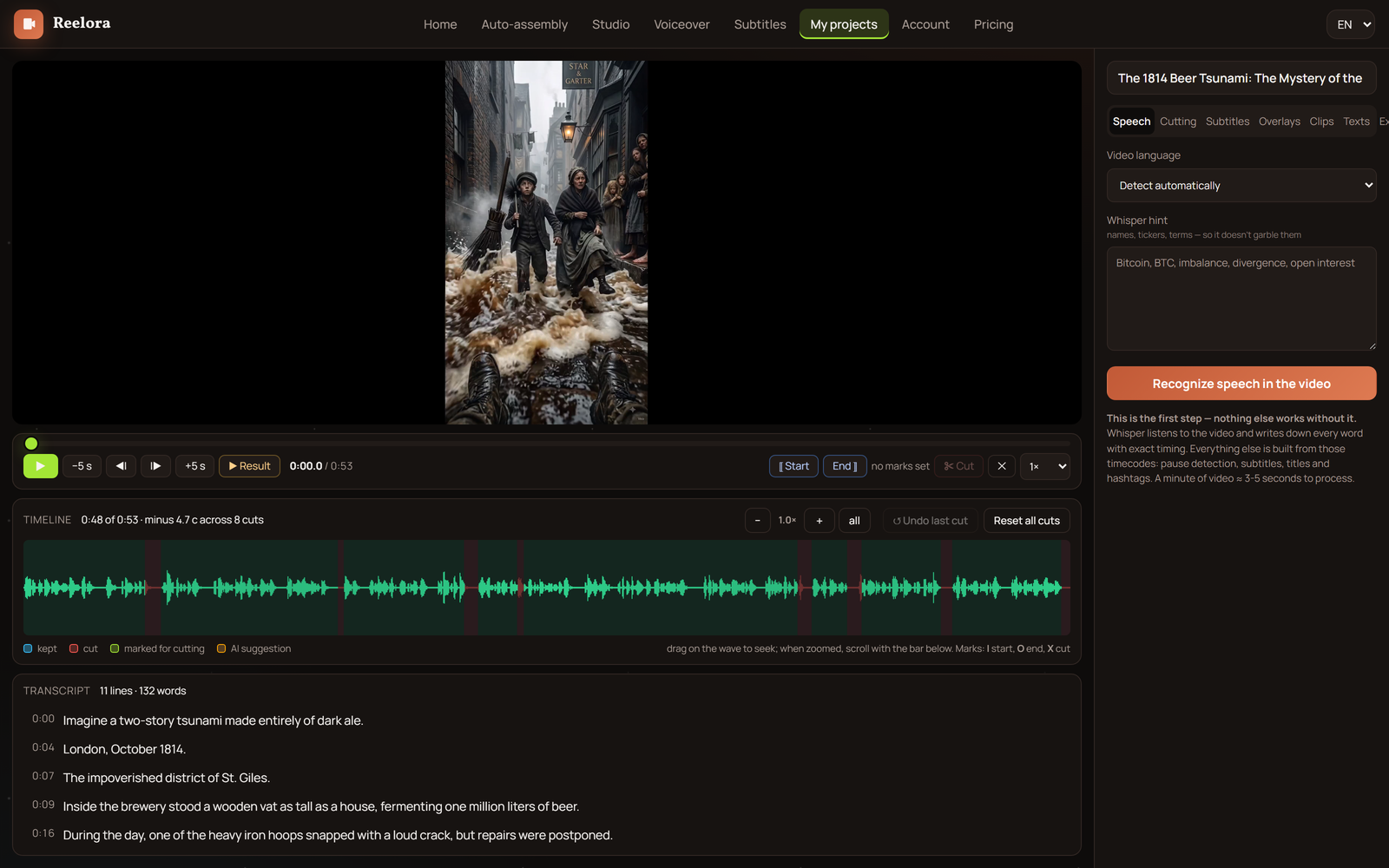Viewport: 1389px width, 868px height.
Task: Switch to the Subtitles panel tab
Action: (x=1228, y=122)
